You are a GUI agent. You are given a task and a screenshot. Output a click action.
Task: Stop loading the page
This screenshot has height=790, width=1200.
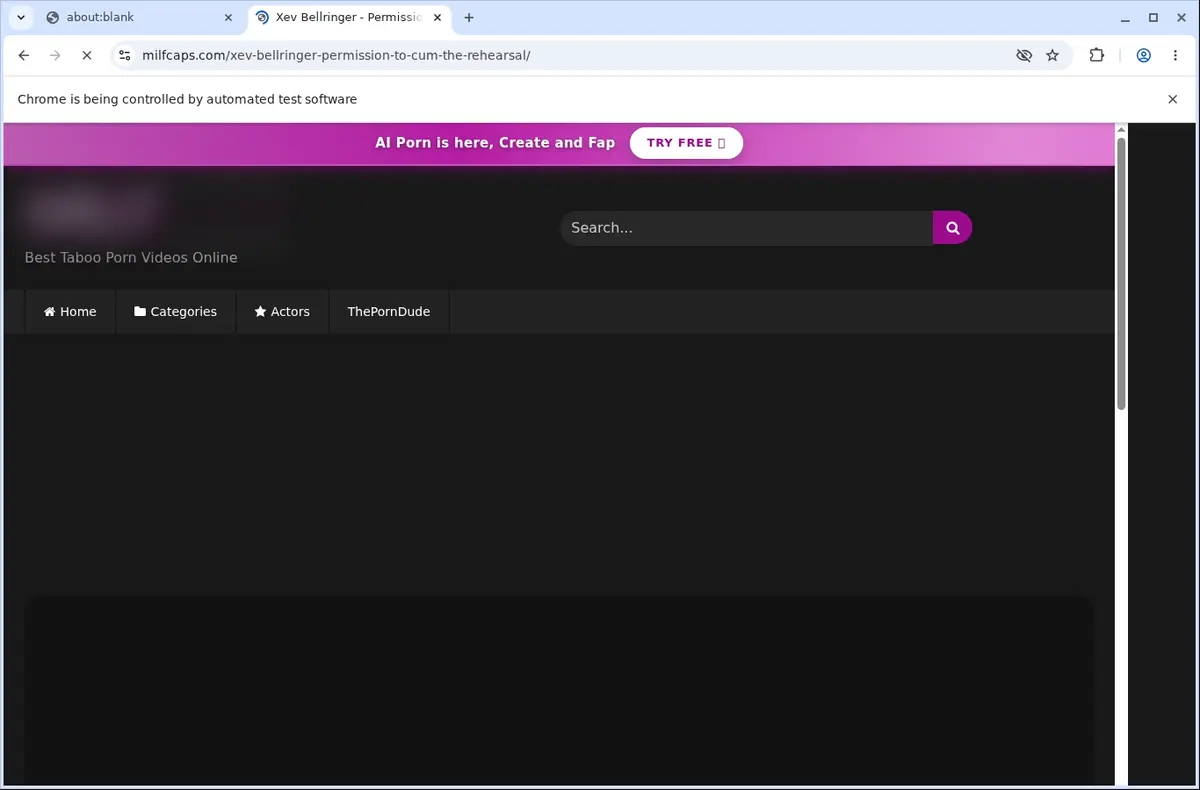87,55
